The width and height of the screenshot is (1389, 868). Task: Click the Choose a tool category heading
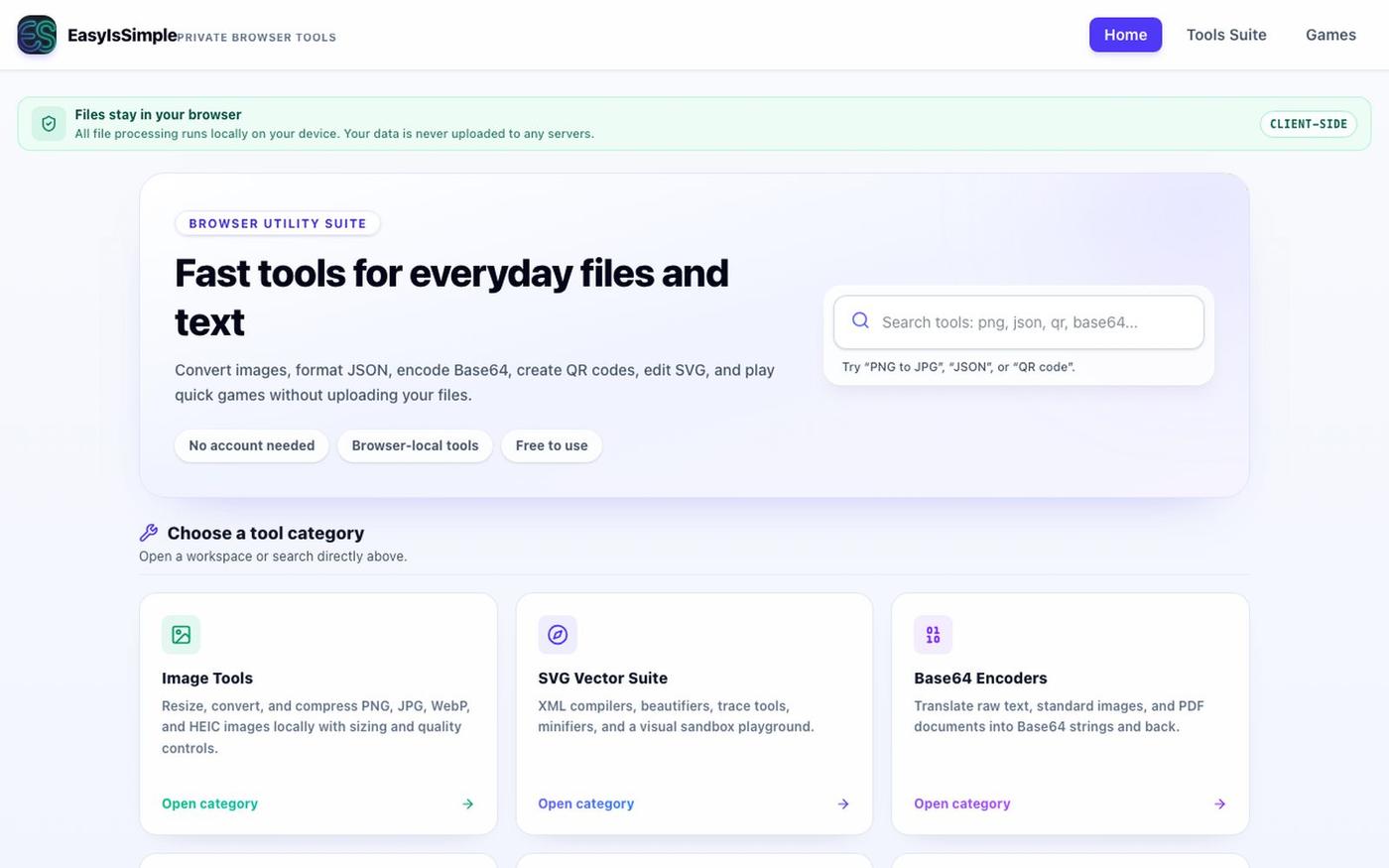(266, 534)
